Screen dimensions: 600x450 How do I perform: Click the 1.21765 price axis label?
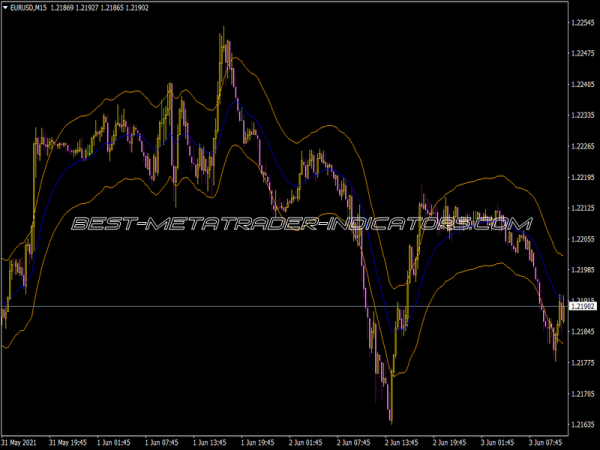(581, 363)
